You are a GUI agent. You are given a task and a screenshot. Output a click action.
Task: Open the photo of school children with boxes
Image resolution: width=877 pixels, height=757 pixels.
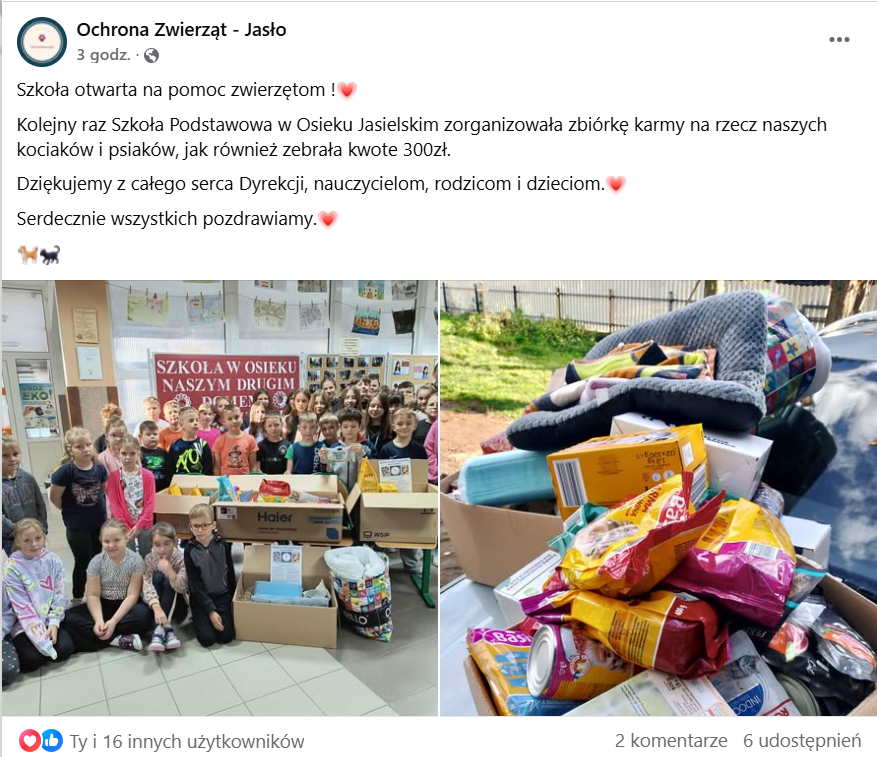click(x=220, y=498)
